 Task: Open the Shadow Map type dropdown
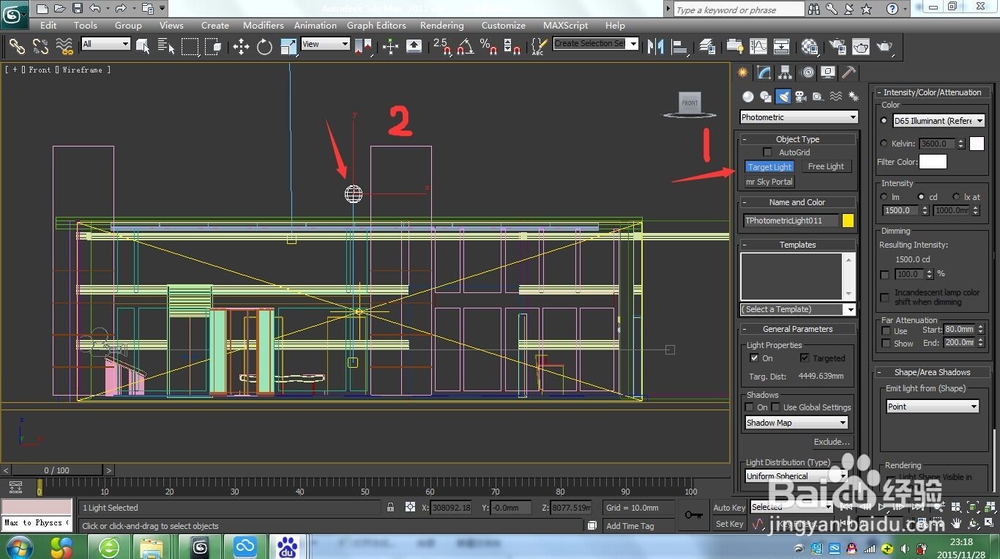point(796,423)
